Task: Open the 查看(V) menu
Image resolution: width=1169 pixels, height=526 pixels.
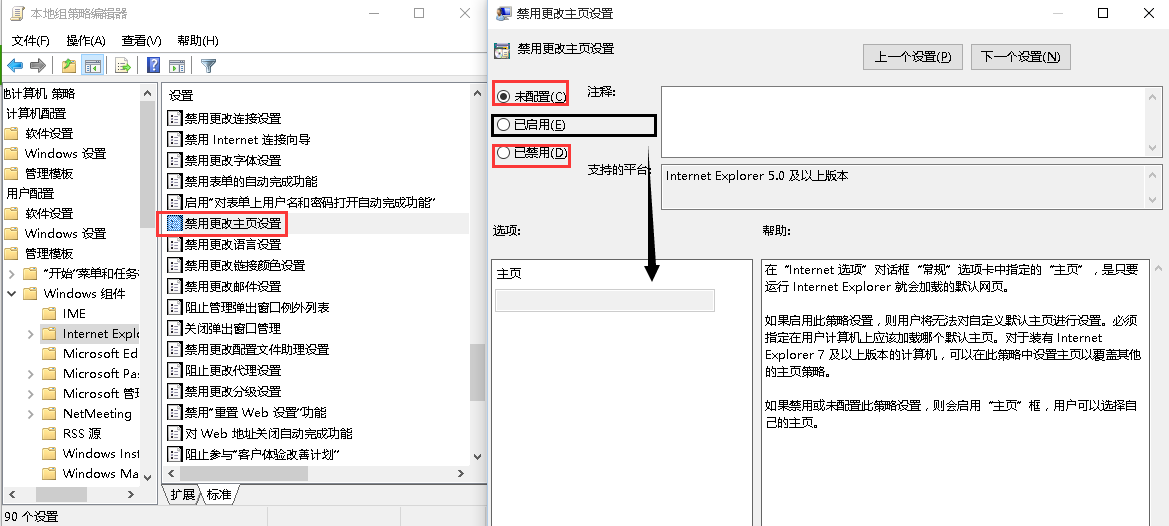Action: pyautogui.click(x=142, y=40)
